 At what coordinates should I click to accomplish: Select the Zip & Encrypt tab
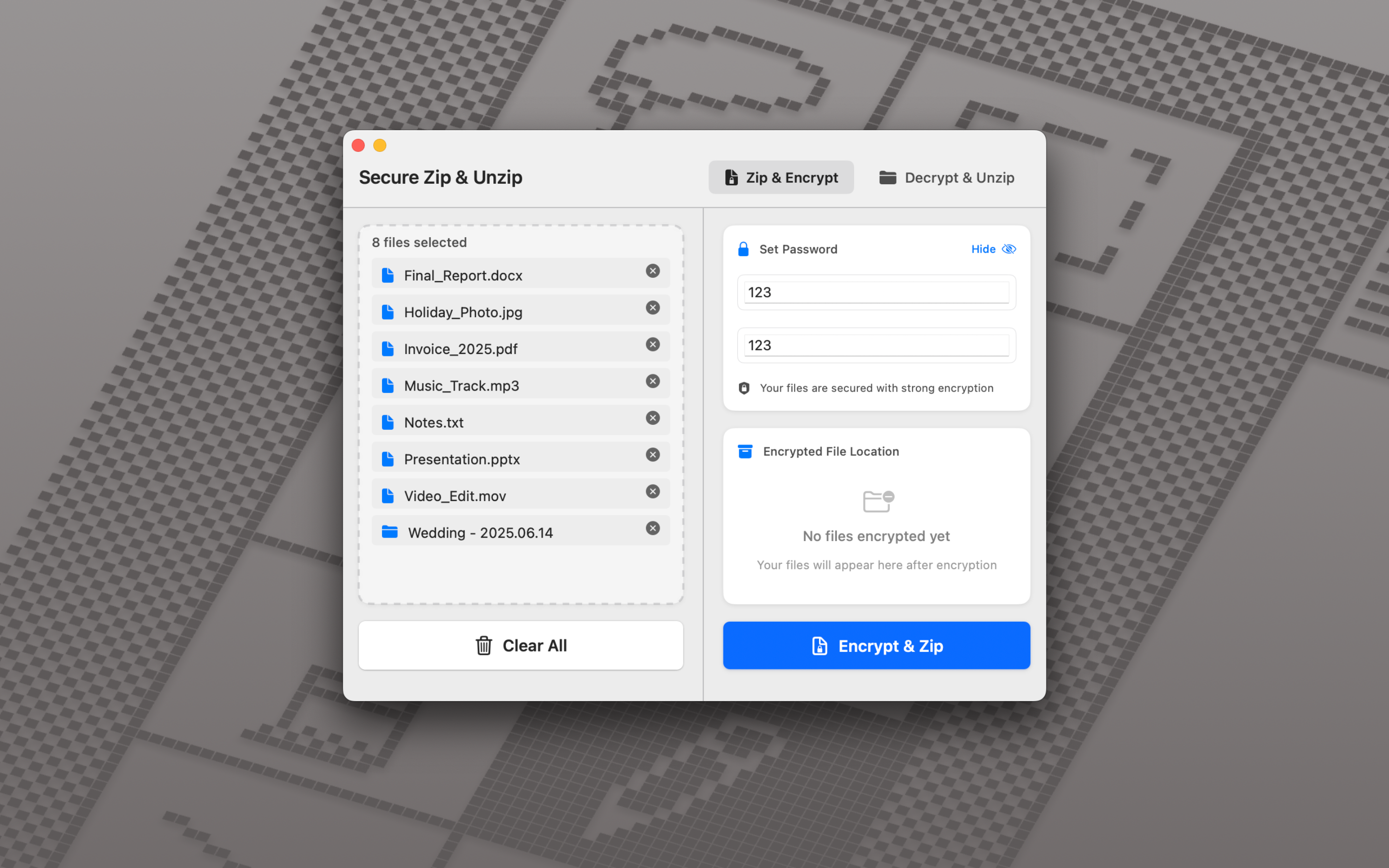click(x=781, y=177)
